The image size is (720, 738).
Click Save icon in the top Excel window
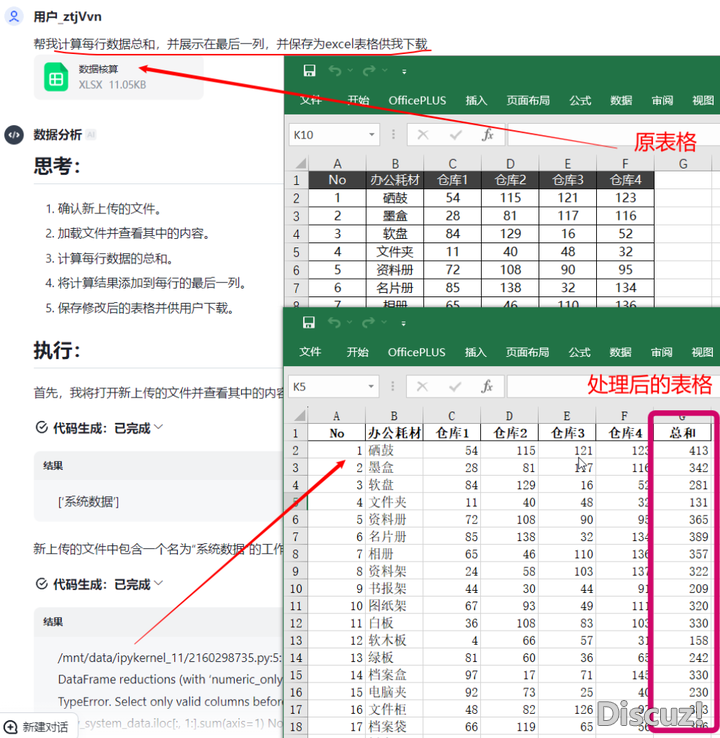310,71
